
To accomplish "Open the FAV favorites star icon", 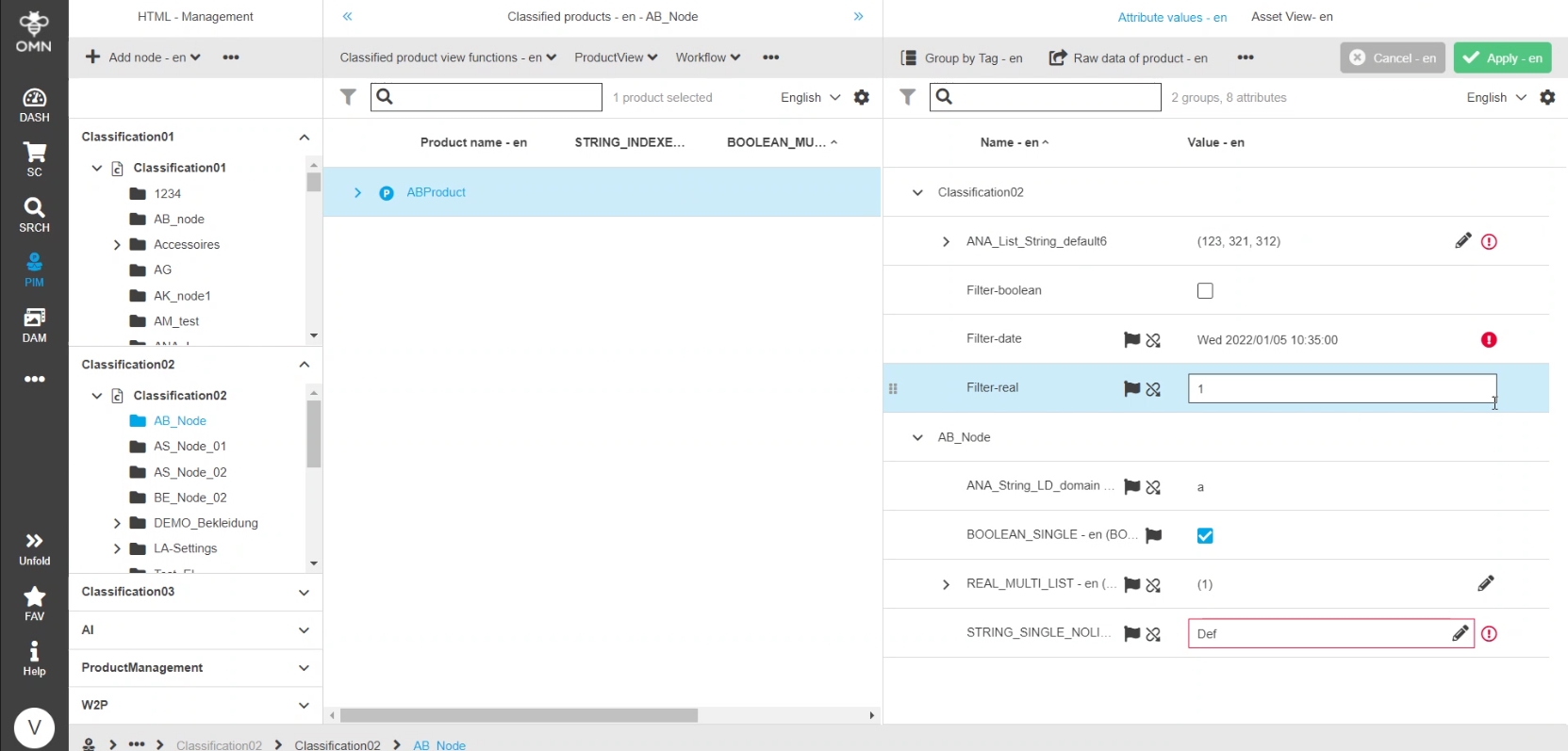I will tap(34, 603).
